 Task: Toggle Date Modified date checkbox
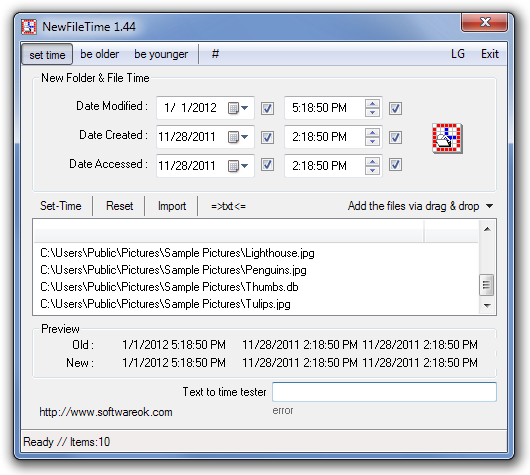pos(267,109)
